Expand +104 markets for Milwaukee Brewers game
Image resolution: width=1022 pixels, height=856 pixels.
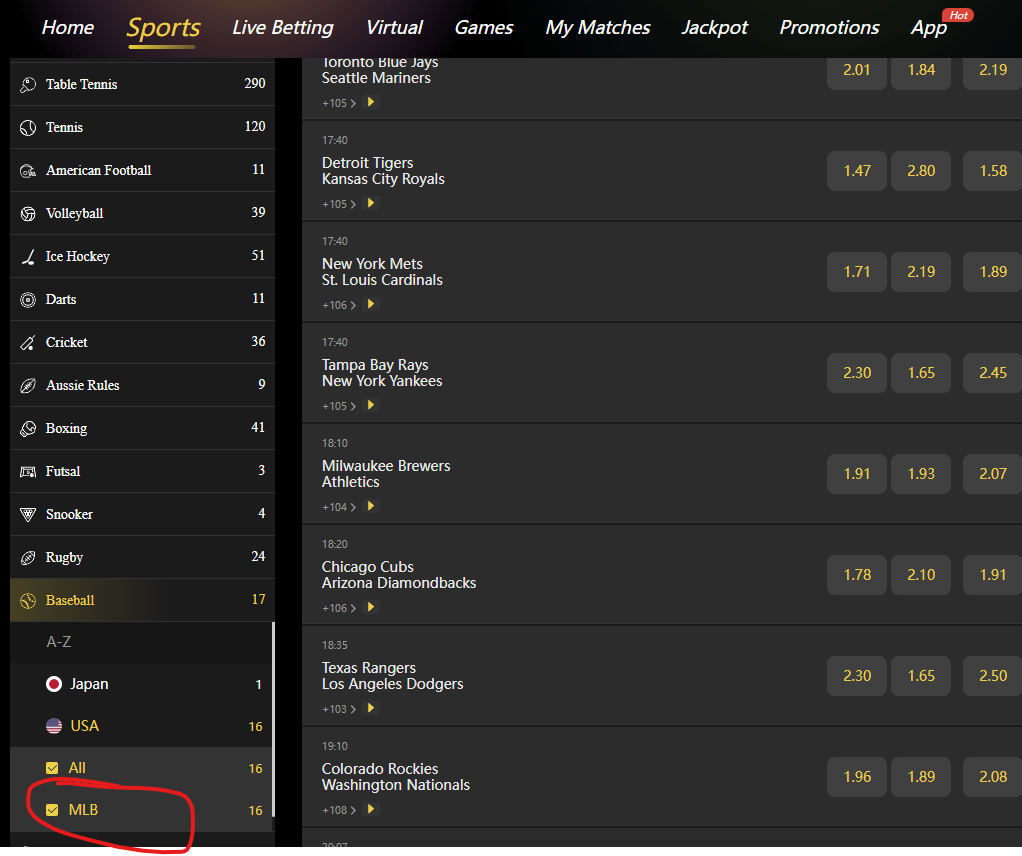point(339,507)
